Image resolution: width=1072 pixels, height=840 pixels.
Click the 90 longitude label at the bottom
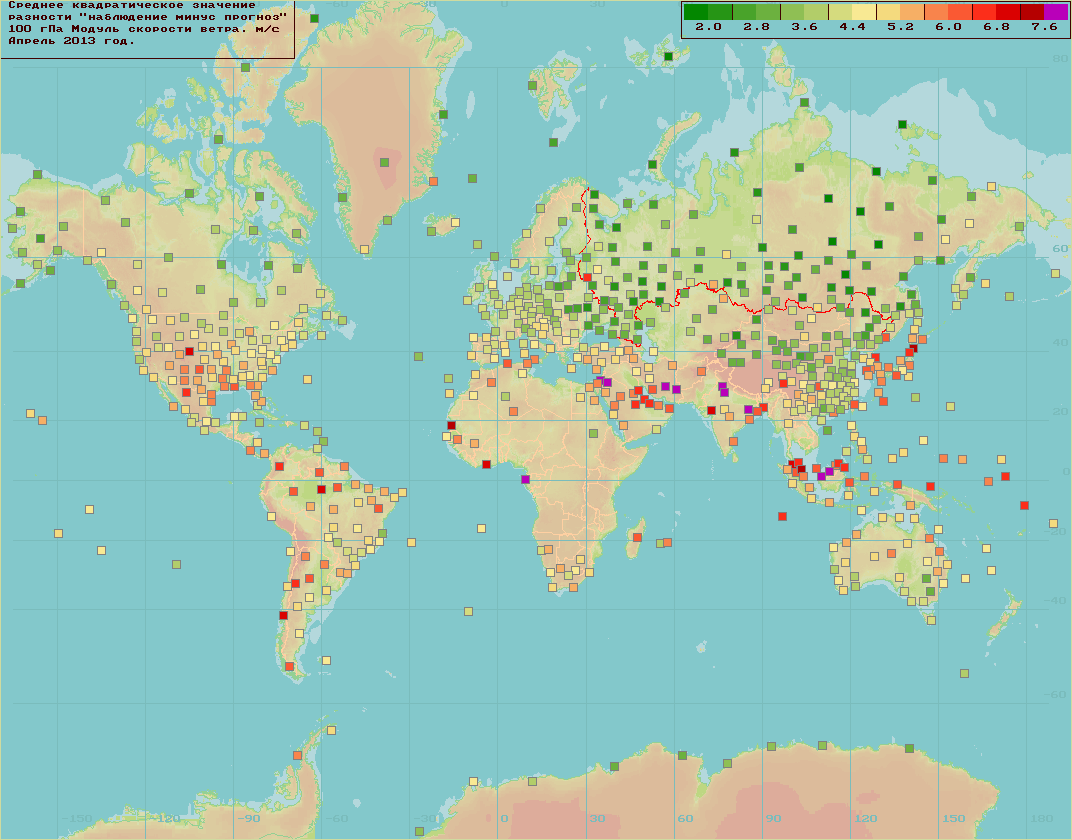click(773, 818)
